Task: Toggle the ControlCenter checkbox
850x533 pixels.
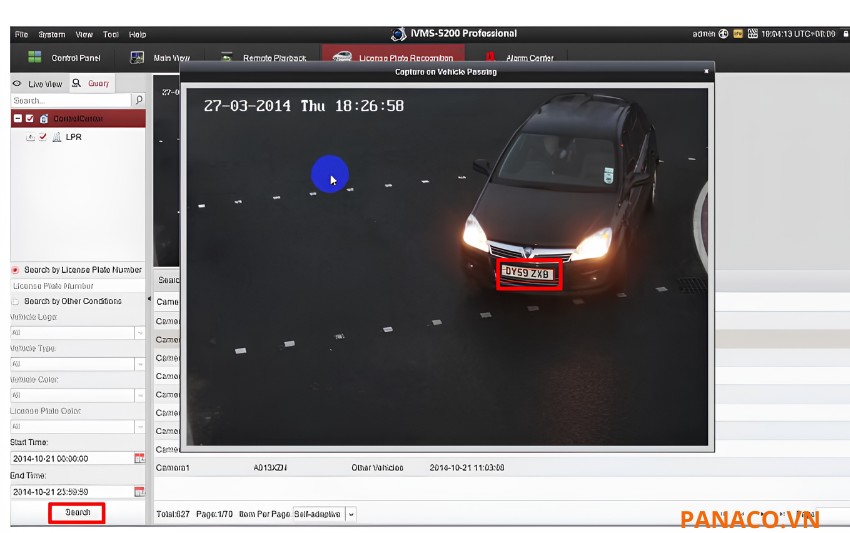Action: click(x=30, y=118)
